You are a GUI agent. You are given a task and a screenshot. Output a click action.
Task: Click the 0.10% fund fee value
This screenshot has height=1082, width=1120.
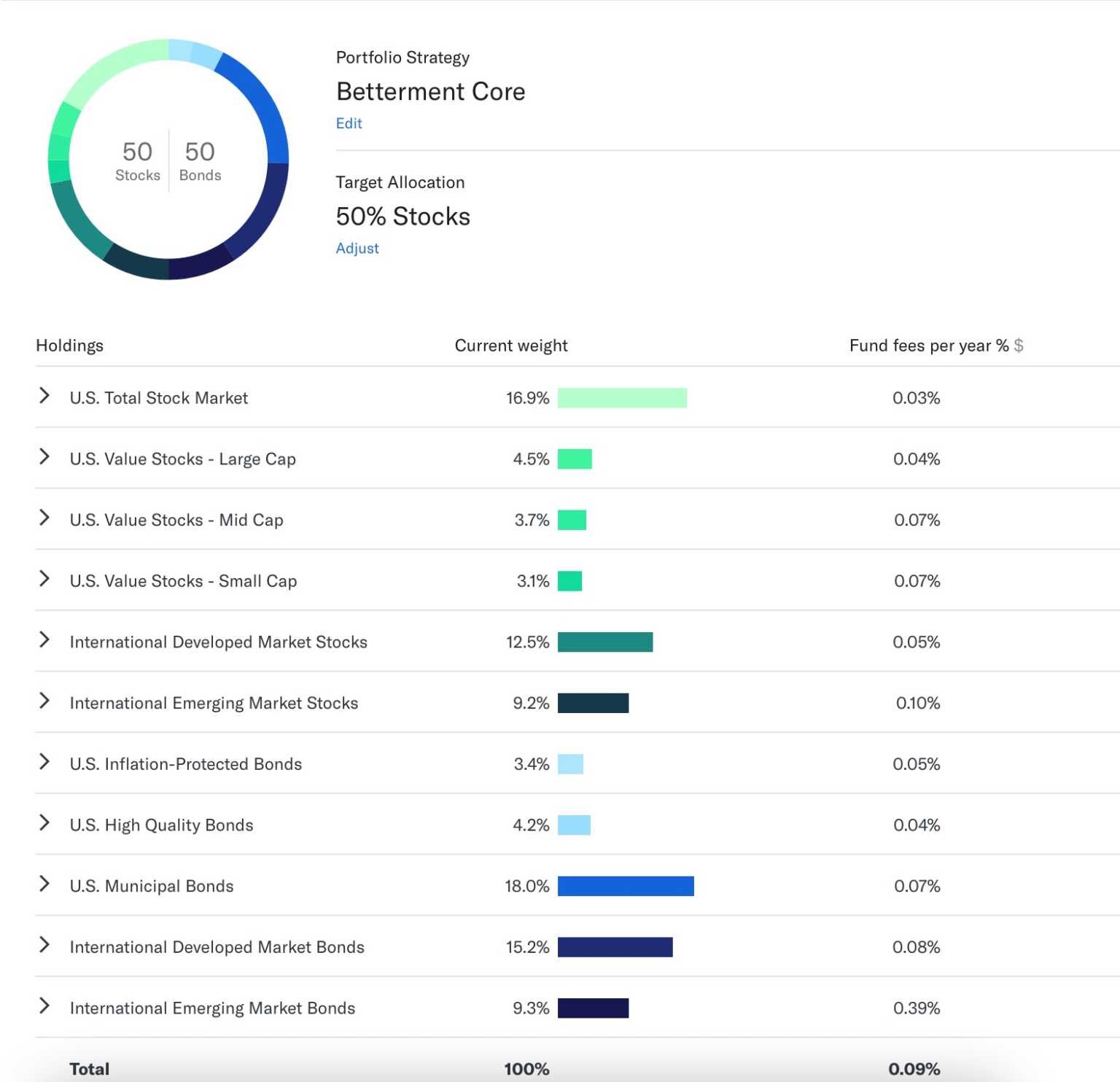(x=918, y=703)
